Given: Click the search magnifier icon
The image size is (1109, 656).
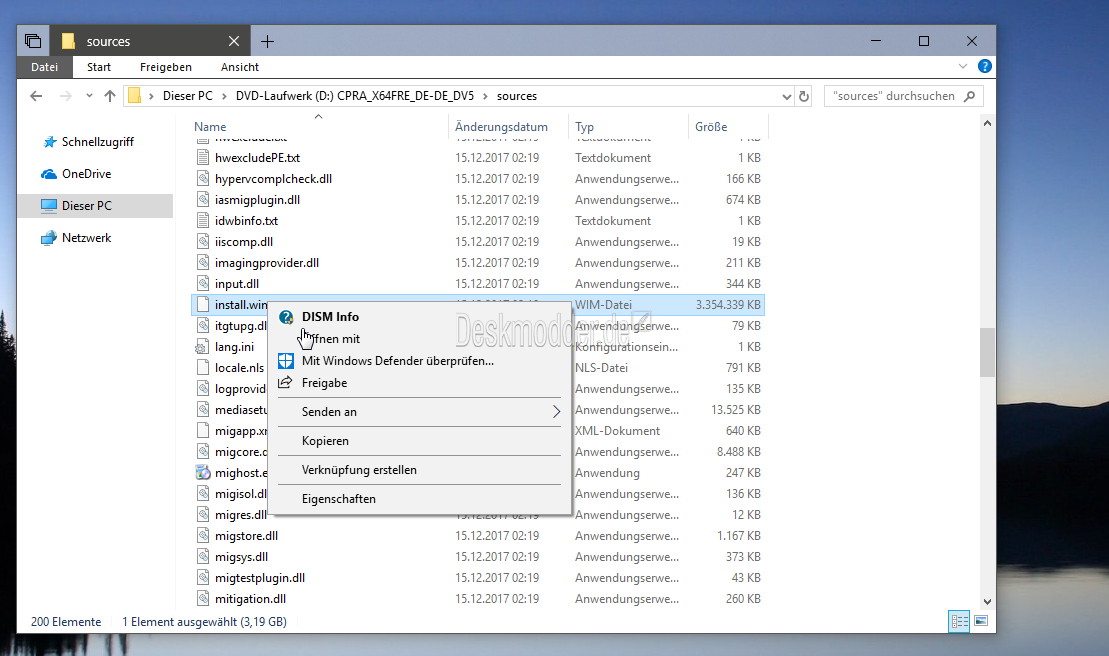Looking at the screenshot, I should (x=970, y=96).
